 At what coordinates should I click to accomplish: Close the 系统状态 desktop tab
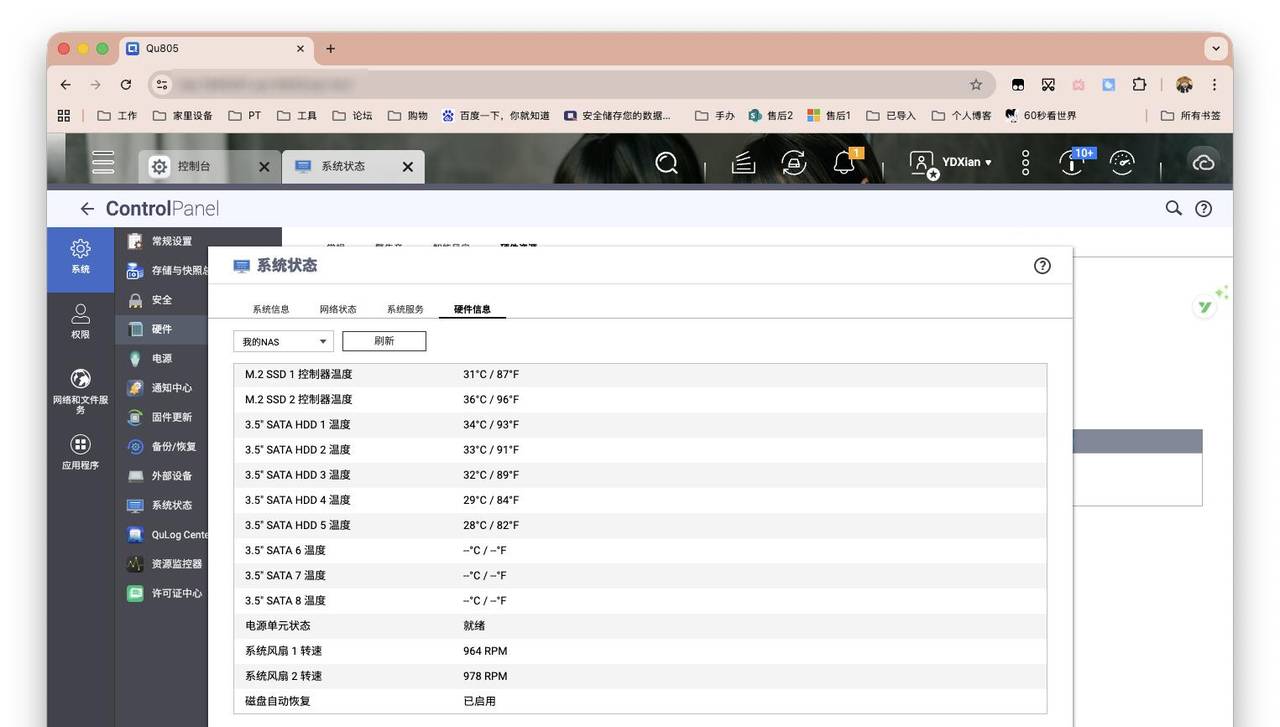click(x=408, y=167)
